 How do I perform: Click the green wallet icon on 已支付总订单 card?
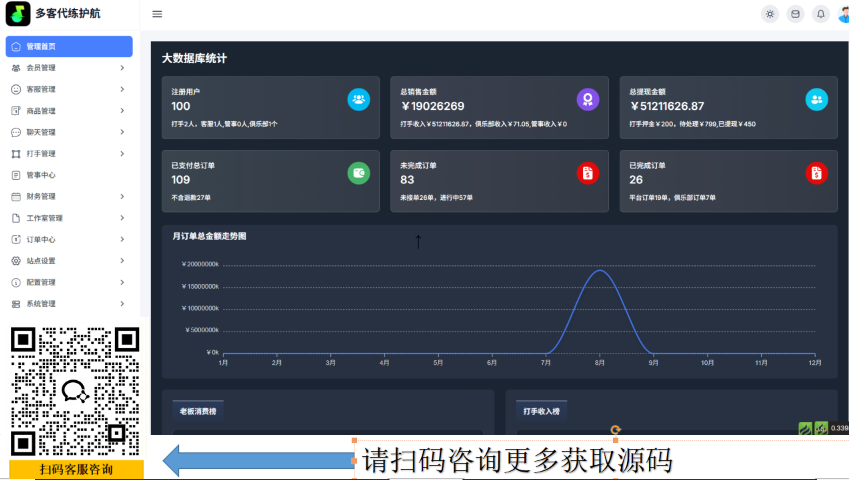[358, 173]
